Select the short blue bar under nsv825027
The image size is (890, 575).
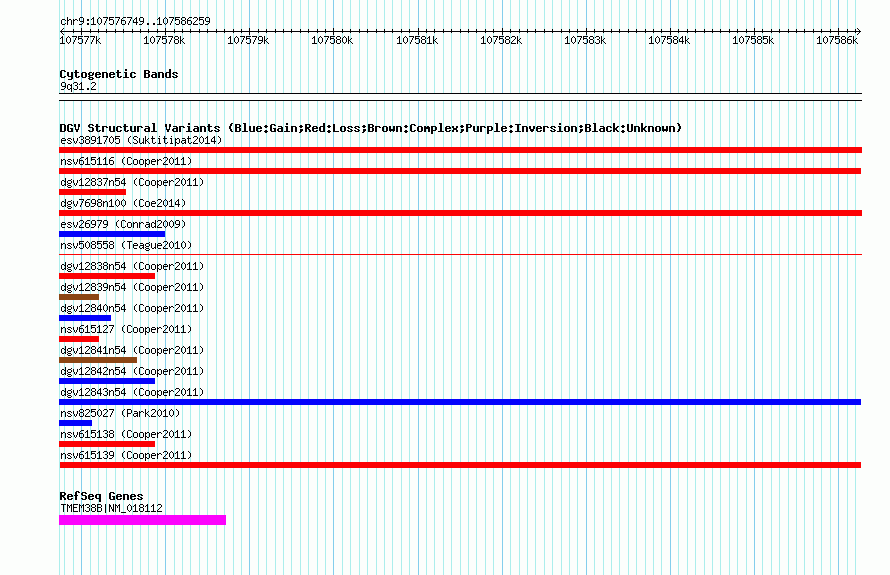tap(75, 423)
